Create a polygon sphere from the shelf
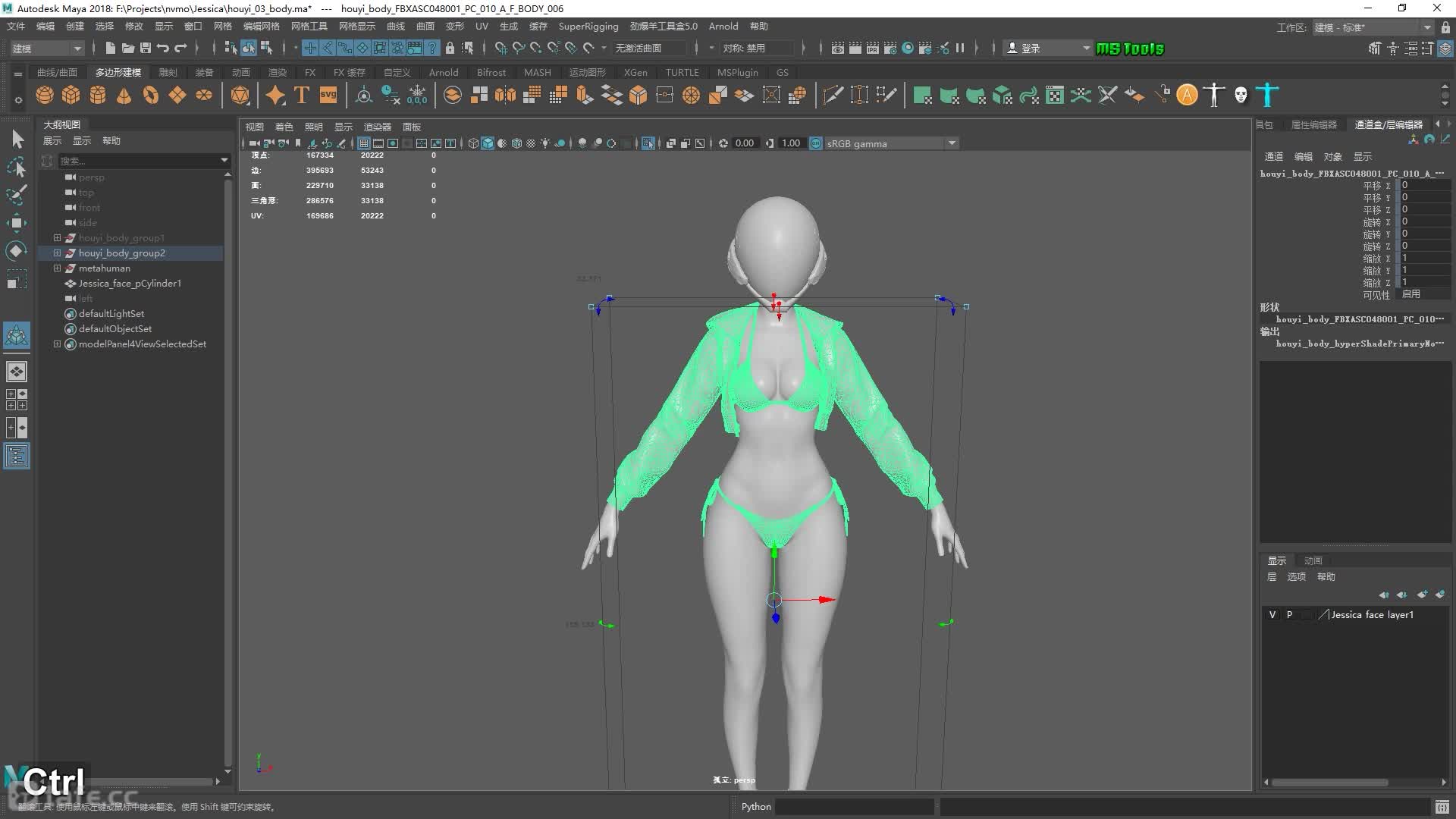The height and width of the screenshot is (819, 1456). coord(45,96)
